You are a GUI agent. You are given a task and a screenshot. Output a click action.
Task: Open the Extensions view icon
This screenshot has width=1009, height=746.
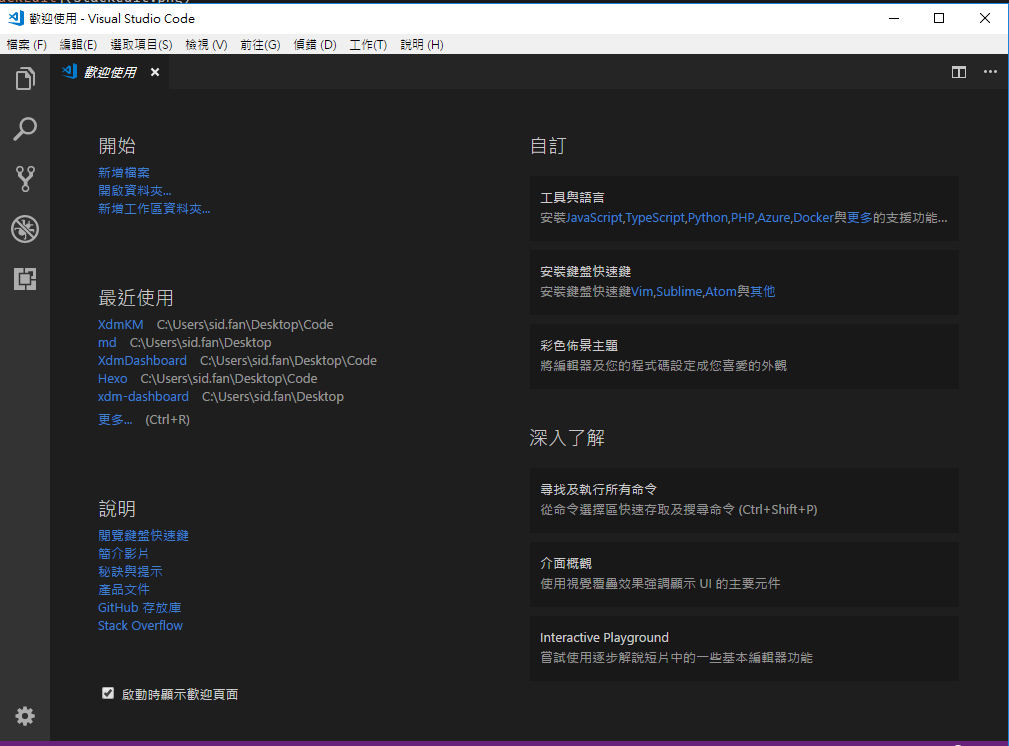click(25, 279)
